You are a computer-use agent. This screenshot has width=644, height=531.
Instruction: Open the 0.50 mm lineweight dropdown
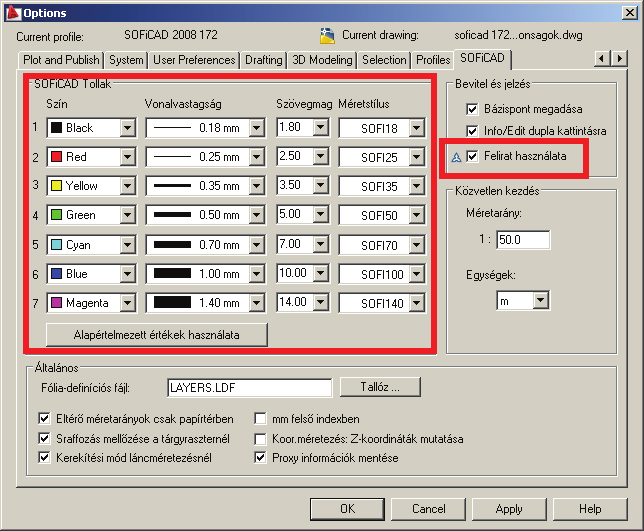[256, 215]
